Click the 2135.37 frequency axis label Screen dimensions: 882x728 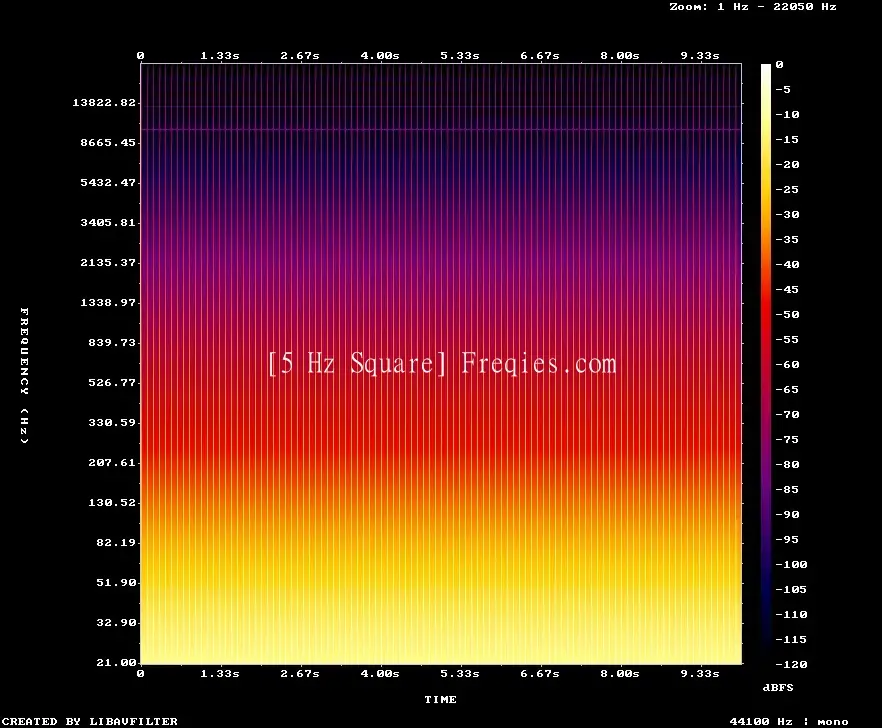(108, 262)
